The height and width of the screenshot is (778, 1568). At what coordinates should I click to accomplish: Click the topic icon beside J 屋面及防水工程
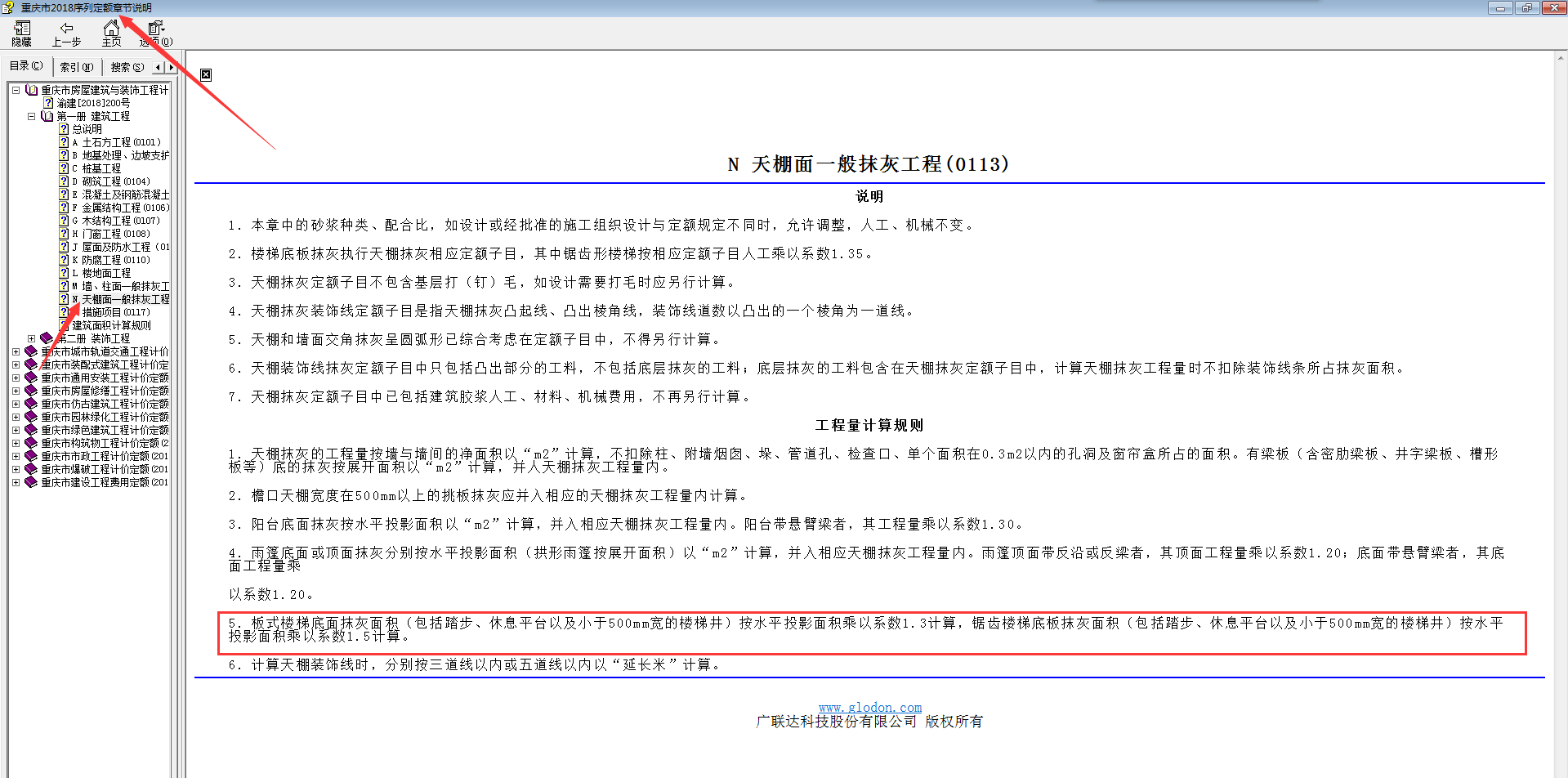click(x=64, y=247)
